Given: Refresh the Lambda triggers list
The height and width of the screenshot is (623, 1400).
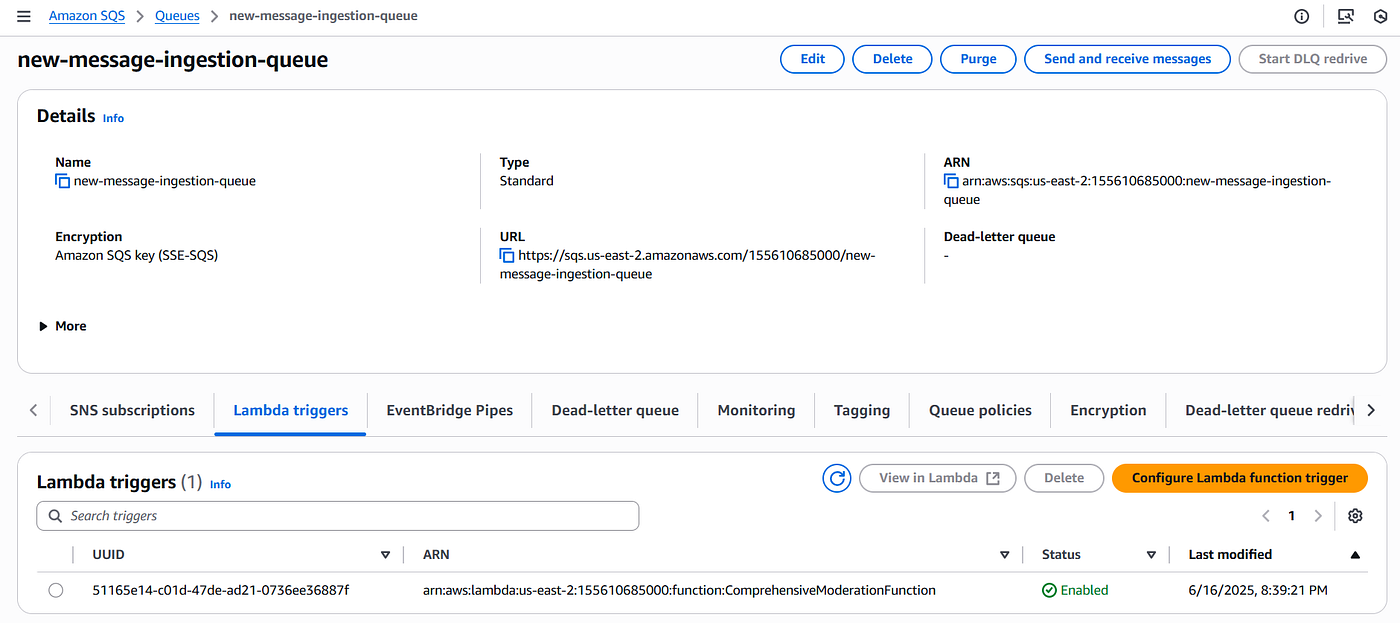Looking at the screenshot, I should [836, 478].
